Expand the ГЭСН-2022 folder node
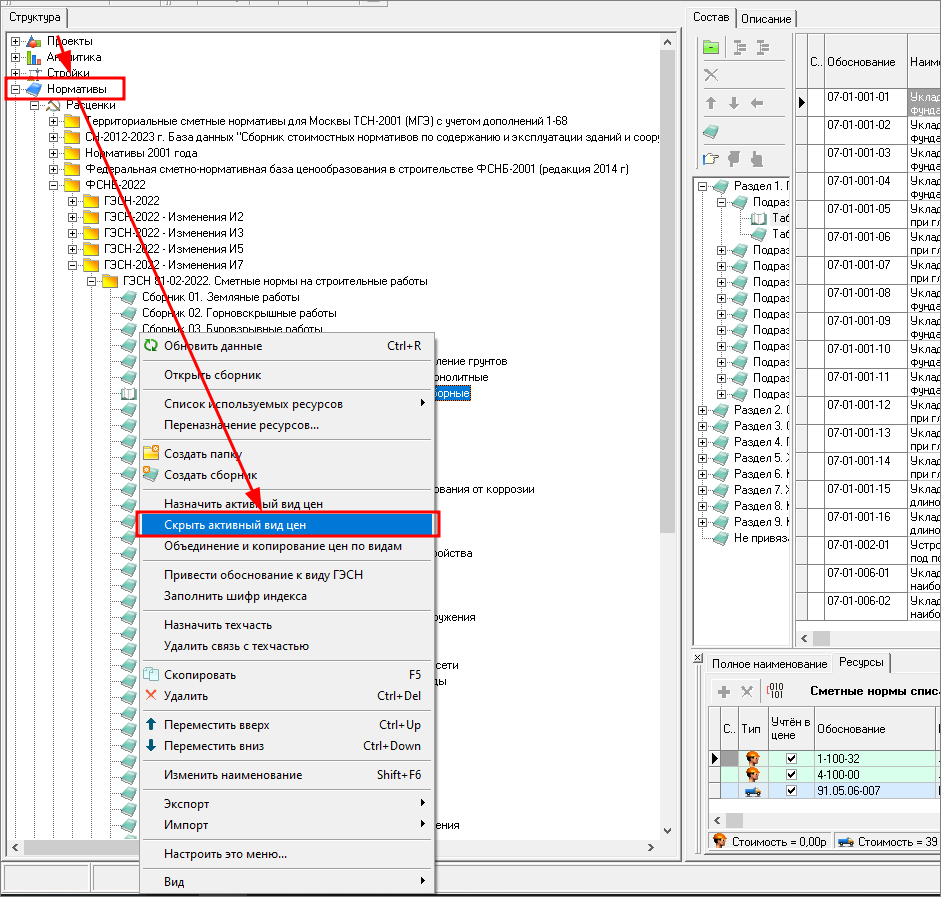 (73, 201)
